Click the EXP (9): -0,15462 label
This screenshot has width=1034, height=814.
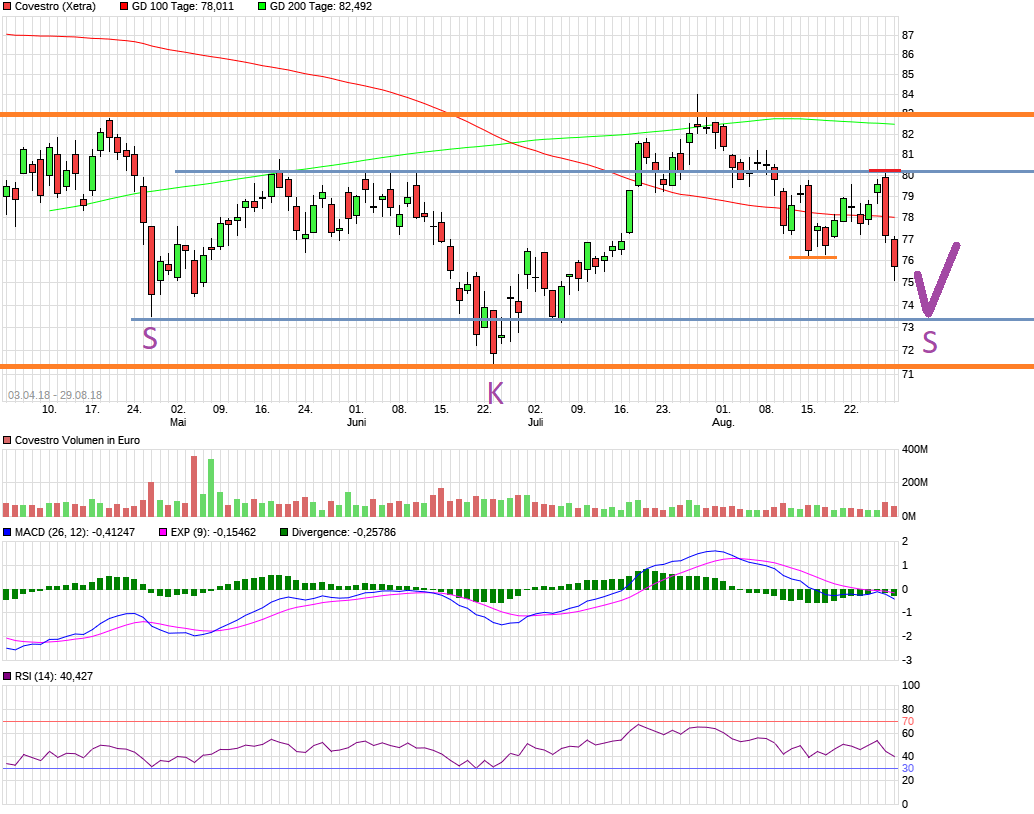tap(213, 532)
